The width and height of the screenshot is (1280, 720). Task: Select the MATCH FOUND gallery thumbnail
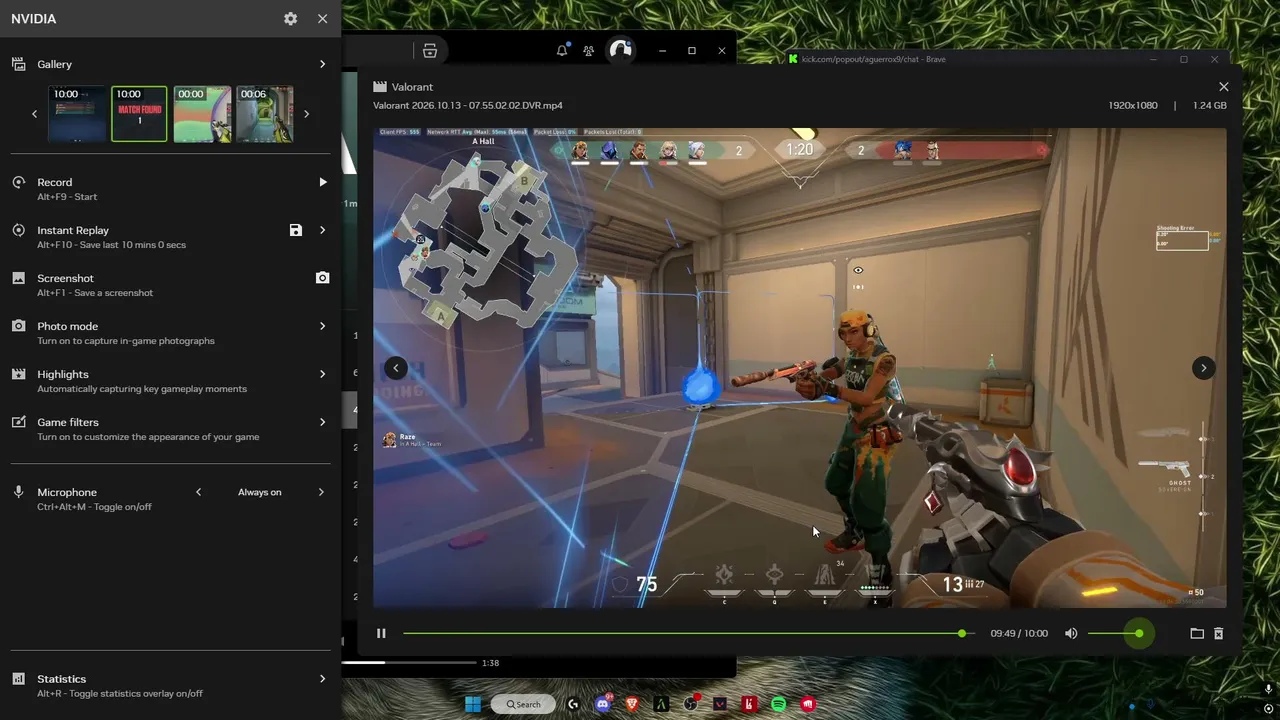coord(139,114)
